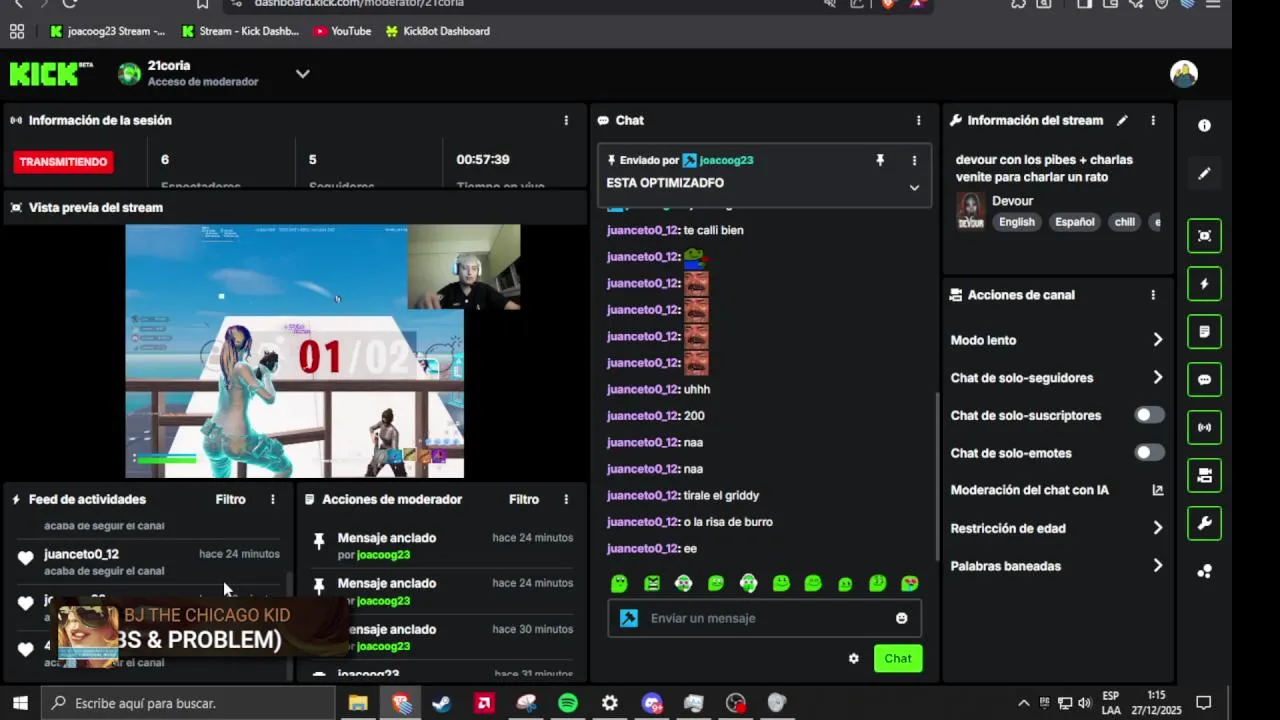The width and height of the screenshot is (1280, 720).
Task: Open KickBot Dashboard bookmark
Action: tap(437, 31)
